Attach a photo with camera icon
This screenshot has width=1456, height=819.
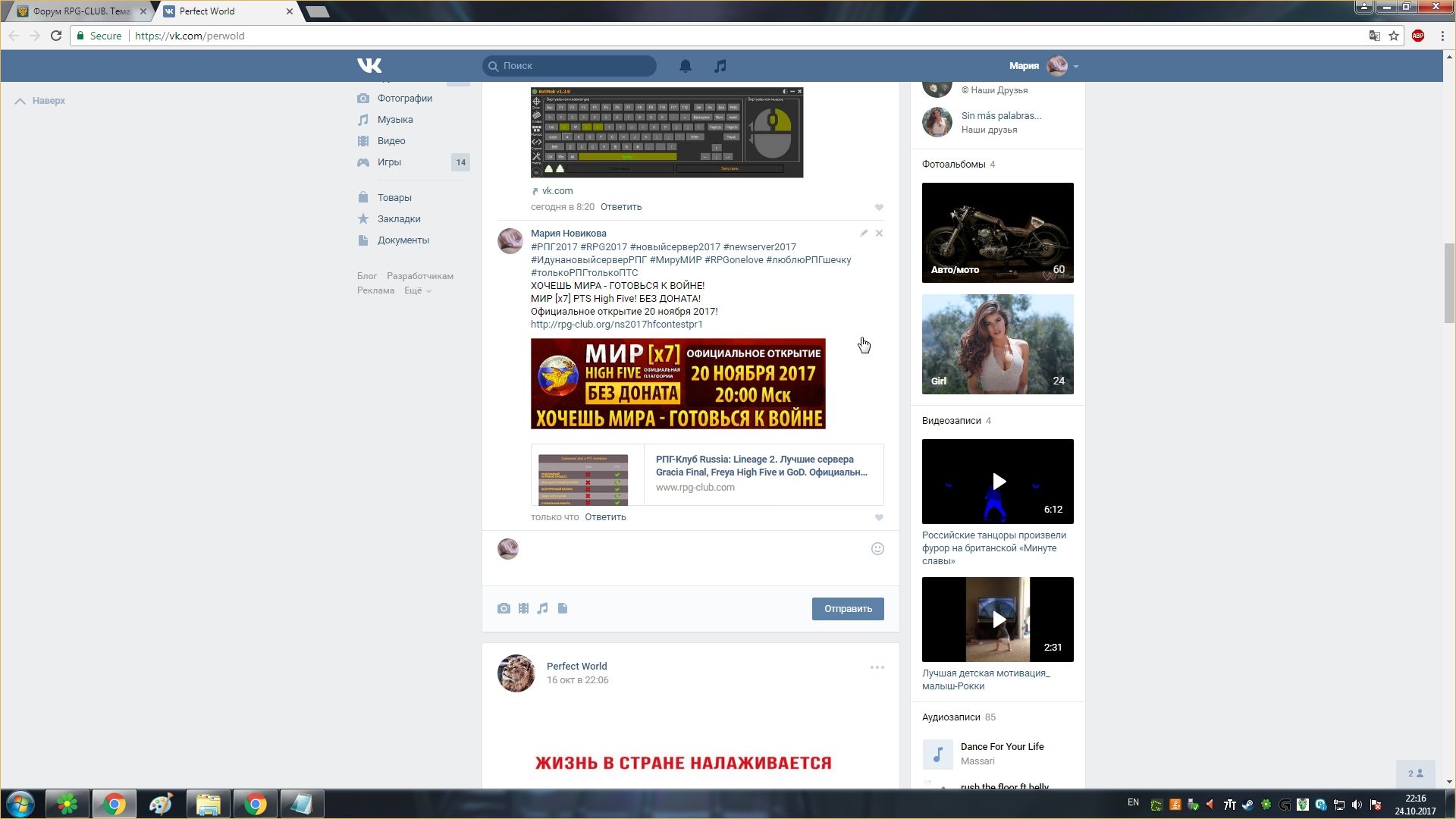[504, 609]
